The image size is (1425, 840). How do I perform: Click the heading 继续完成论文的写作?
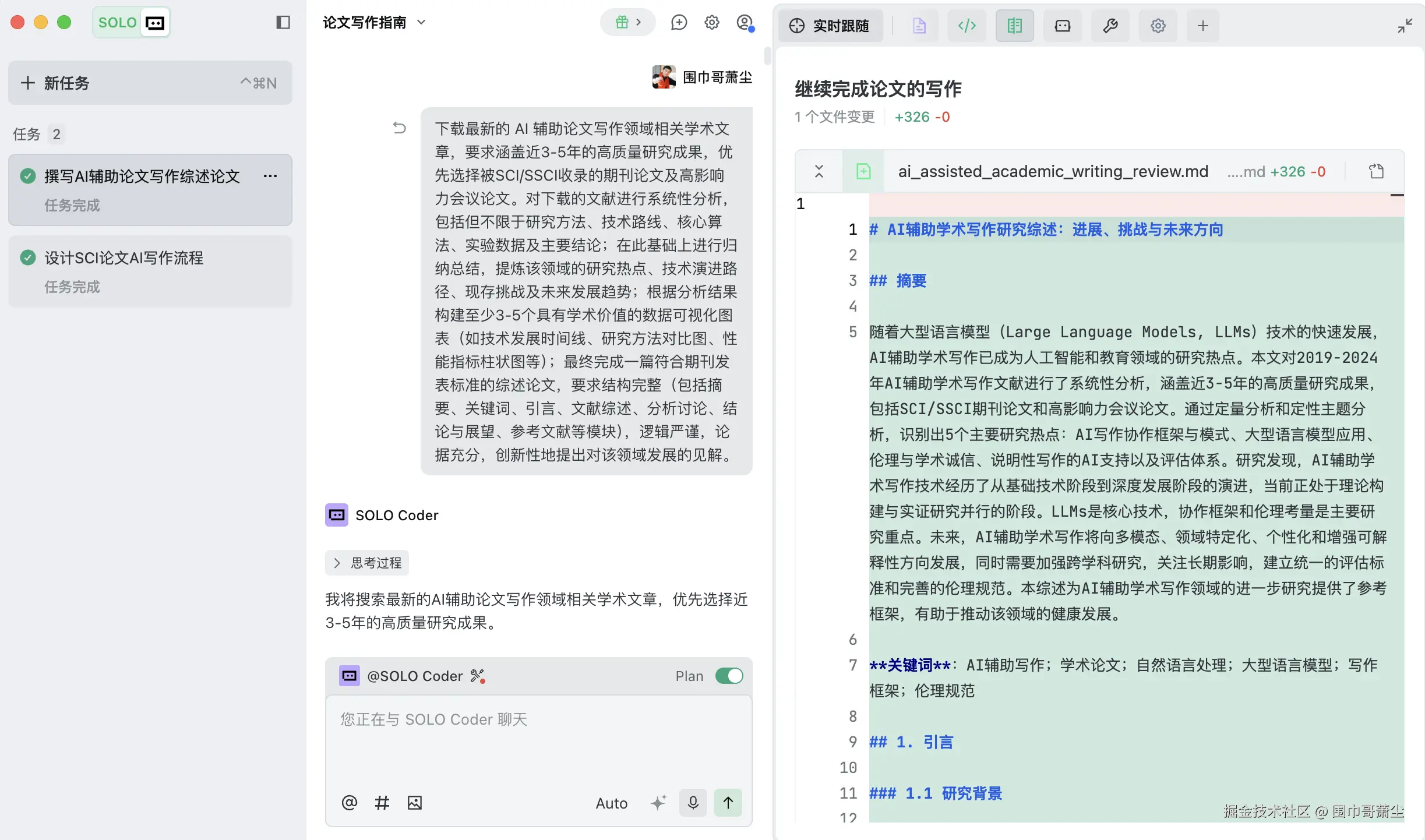(x=878, y=89)
